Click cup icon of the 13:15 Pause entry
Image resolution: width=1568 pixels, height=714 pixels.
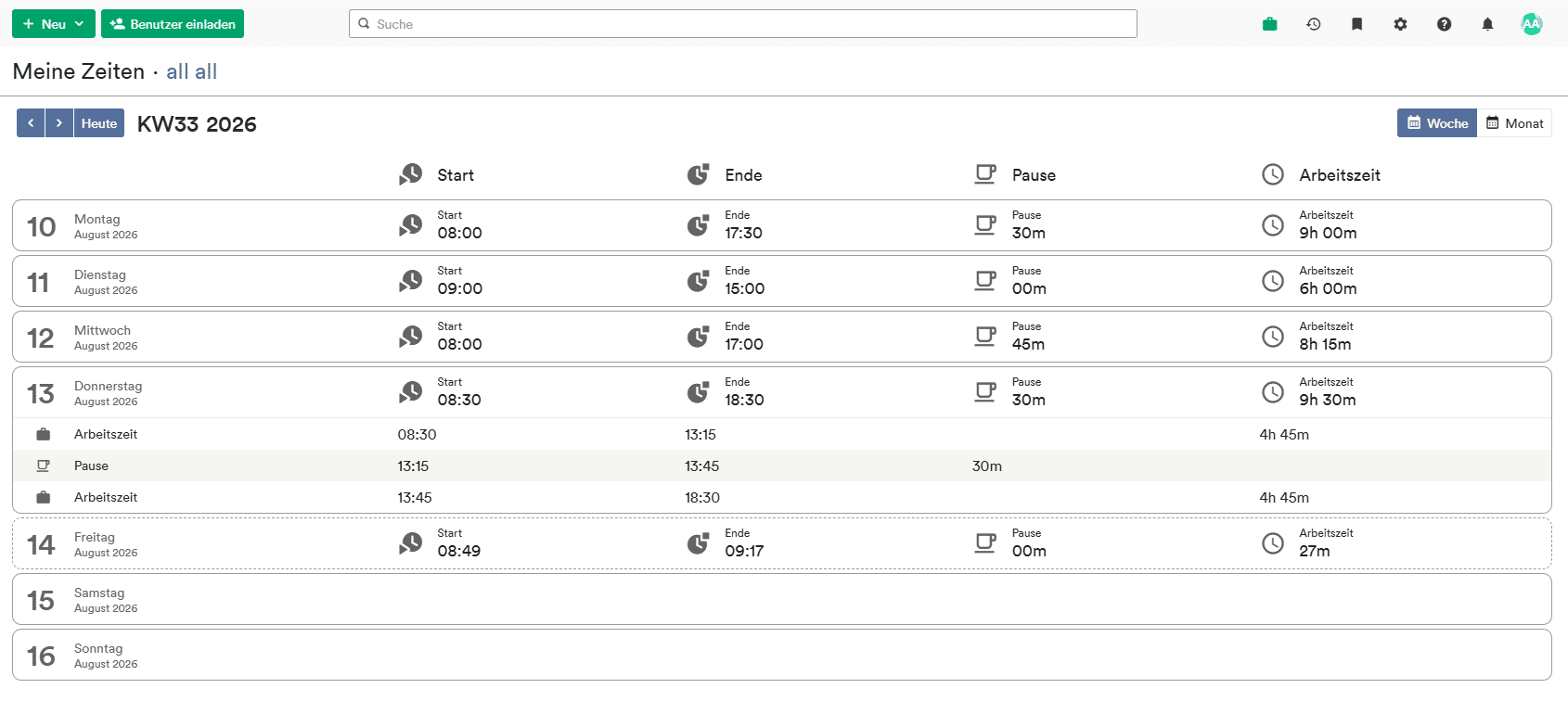click(x=43, y=465)
